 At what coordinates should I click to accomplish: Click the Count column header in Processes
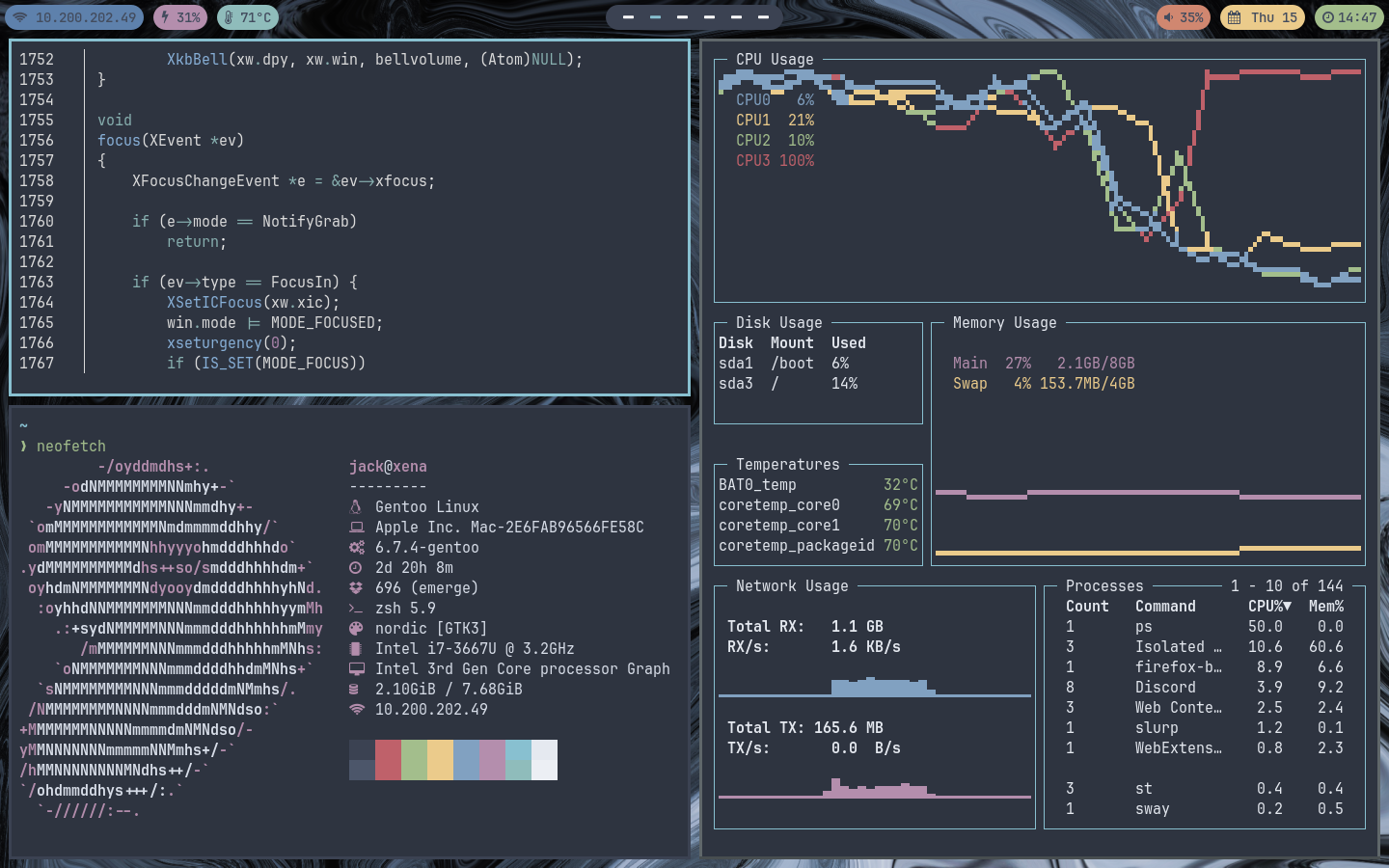[x=1087, y=606]
